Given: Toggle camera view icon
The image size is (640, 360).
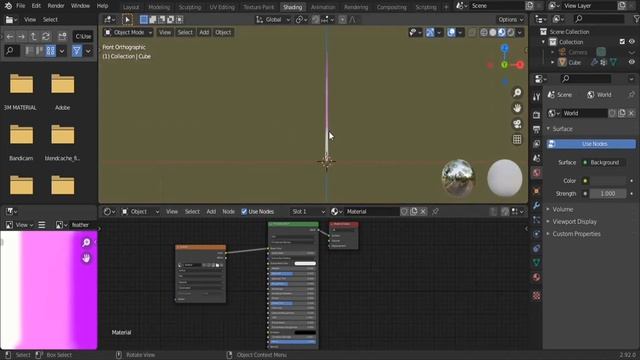Looking at the screenshot, I should [x=517, y=124].
